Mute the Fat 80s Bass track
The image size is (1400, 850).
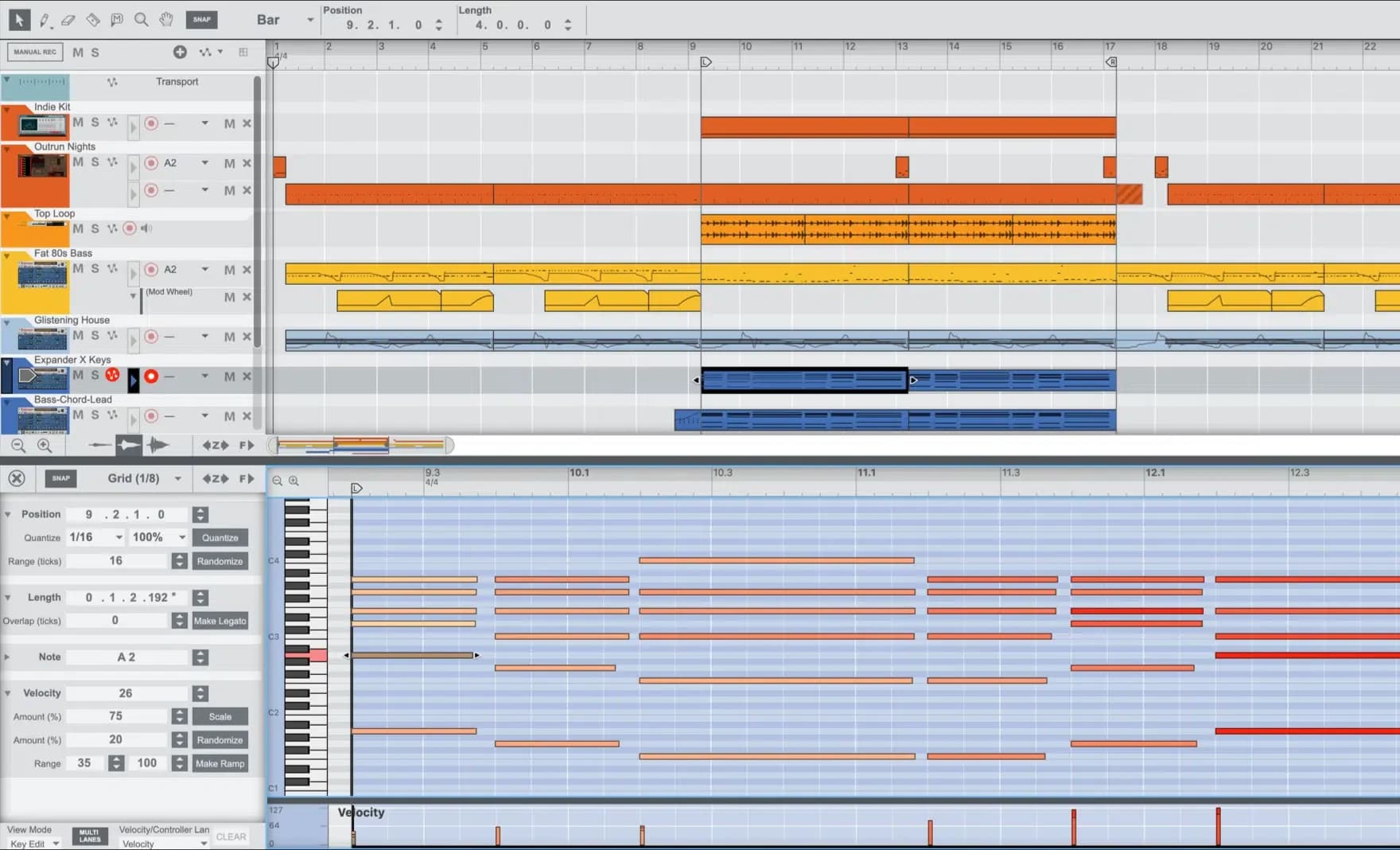point(77,269)
